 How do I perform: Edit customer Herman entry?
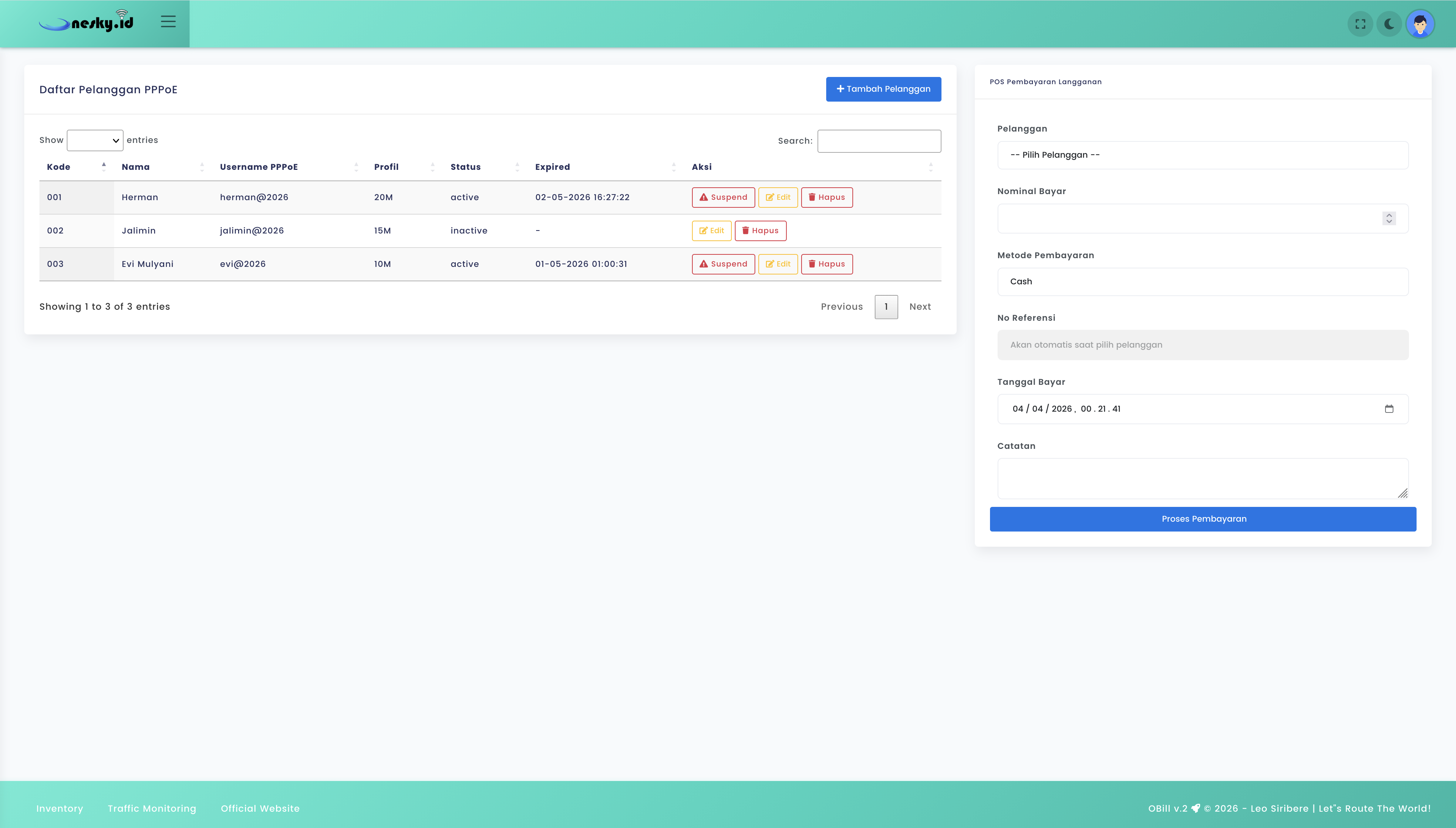[x=777, y=197]
